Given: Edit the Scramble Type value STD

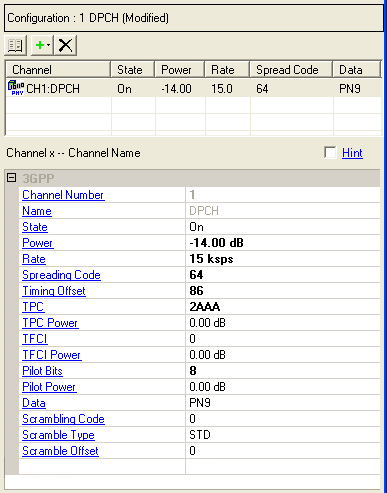Looking at the screenshot, I should (x=283, y=435).
